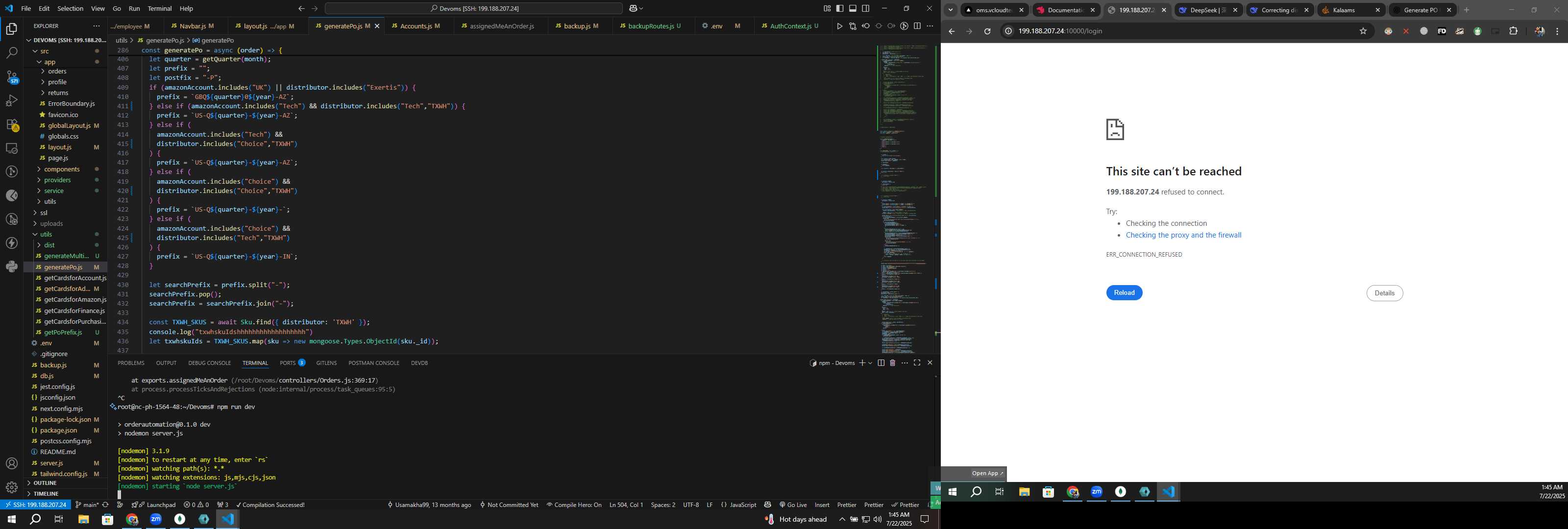Click the Chrome address bar URL
Image resolution: width=1568 pixels, height=529 pixels.
[1060, 31]
